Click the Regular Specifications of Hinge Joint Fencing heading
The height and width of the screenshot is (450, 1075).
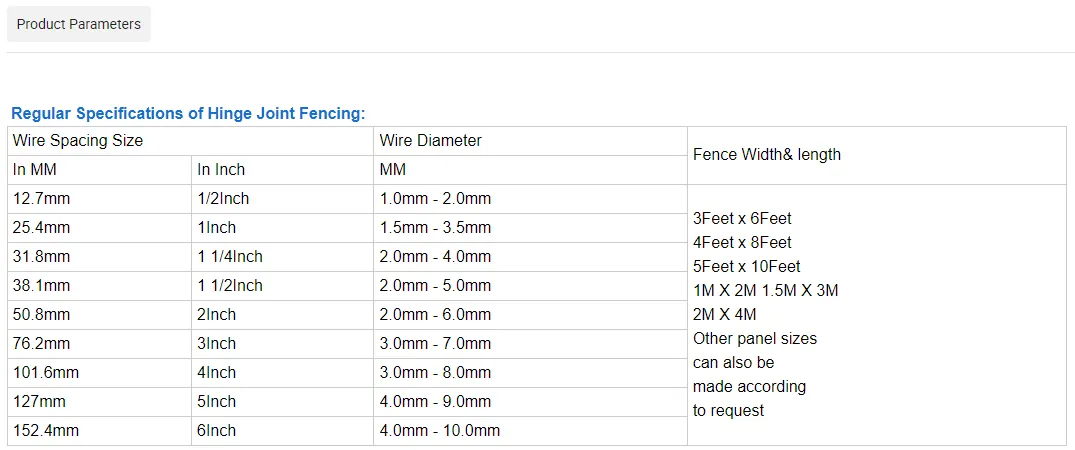click(x=188, y=113)
